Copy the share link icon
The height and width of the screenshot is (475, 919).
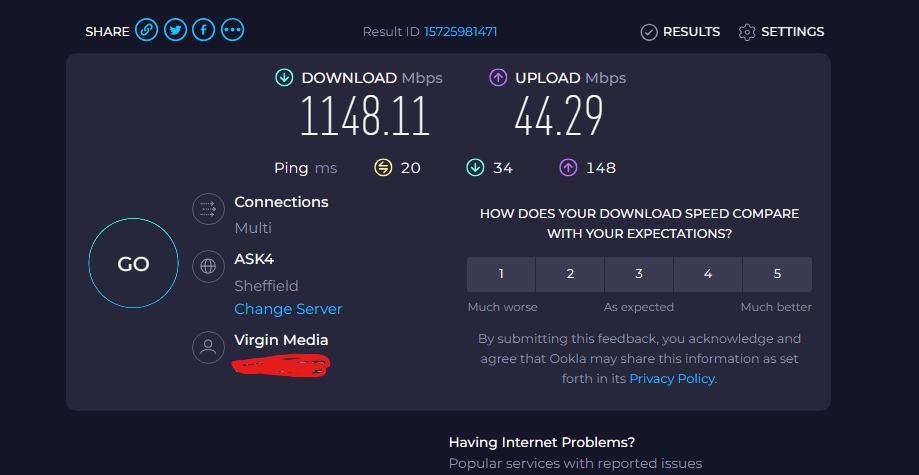[147, 30]
